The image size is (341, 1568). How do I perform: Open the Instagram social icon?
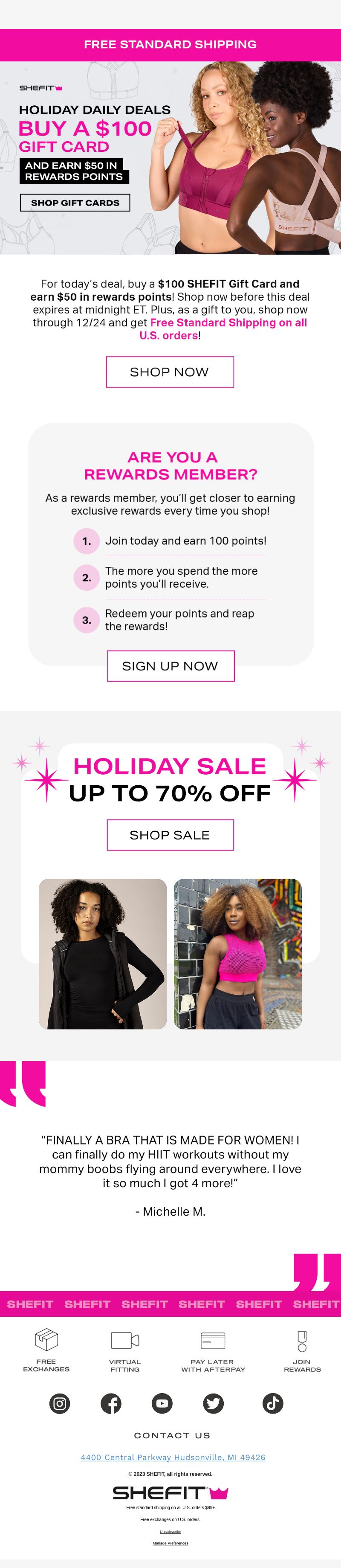(60, 1403)
